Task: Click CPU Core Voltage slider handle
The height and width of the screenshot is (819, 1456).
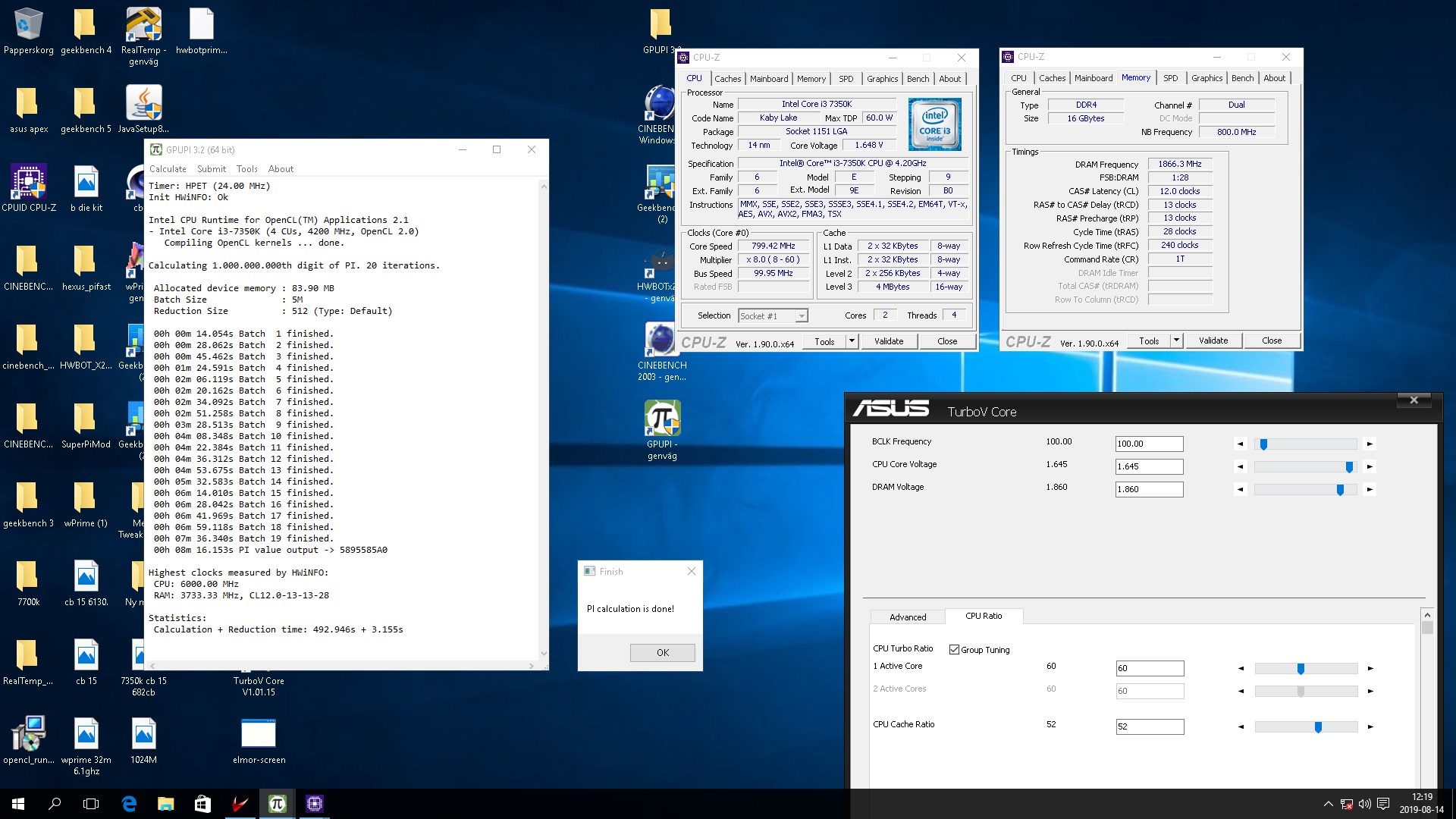Action: tap(1349, 467)
